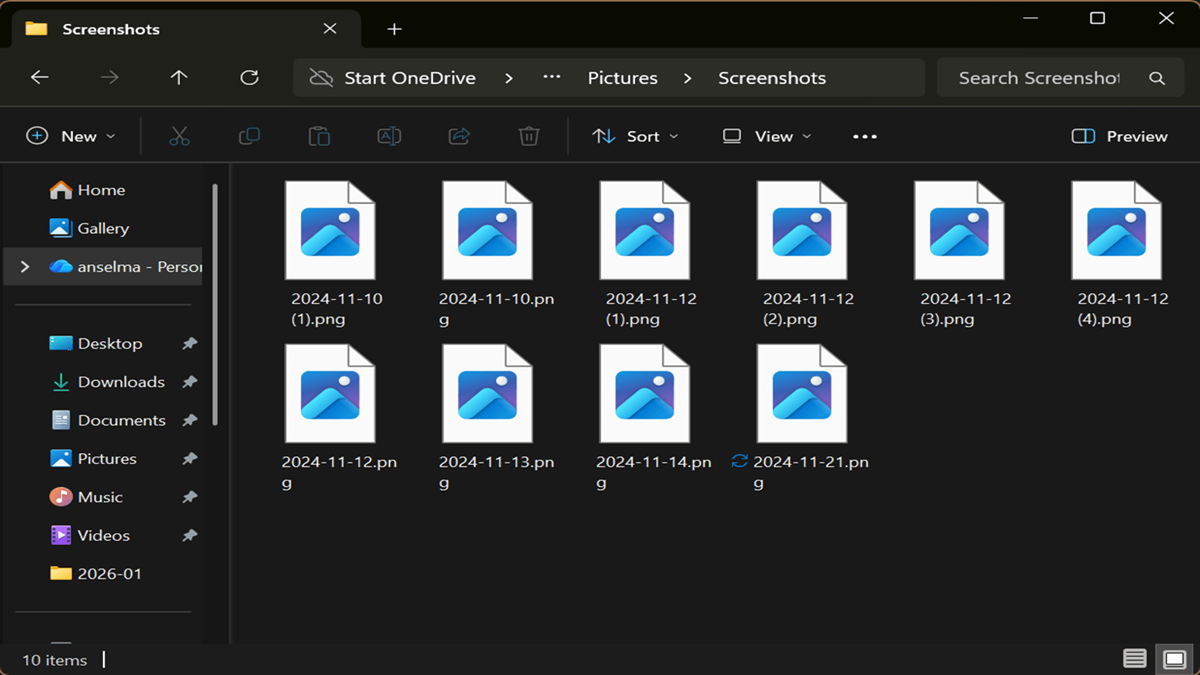Click the Forward navigation arrow
Screen dimensions: 1200x675
point(110,78)
